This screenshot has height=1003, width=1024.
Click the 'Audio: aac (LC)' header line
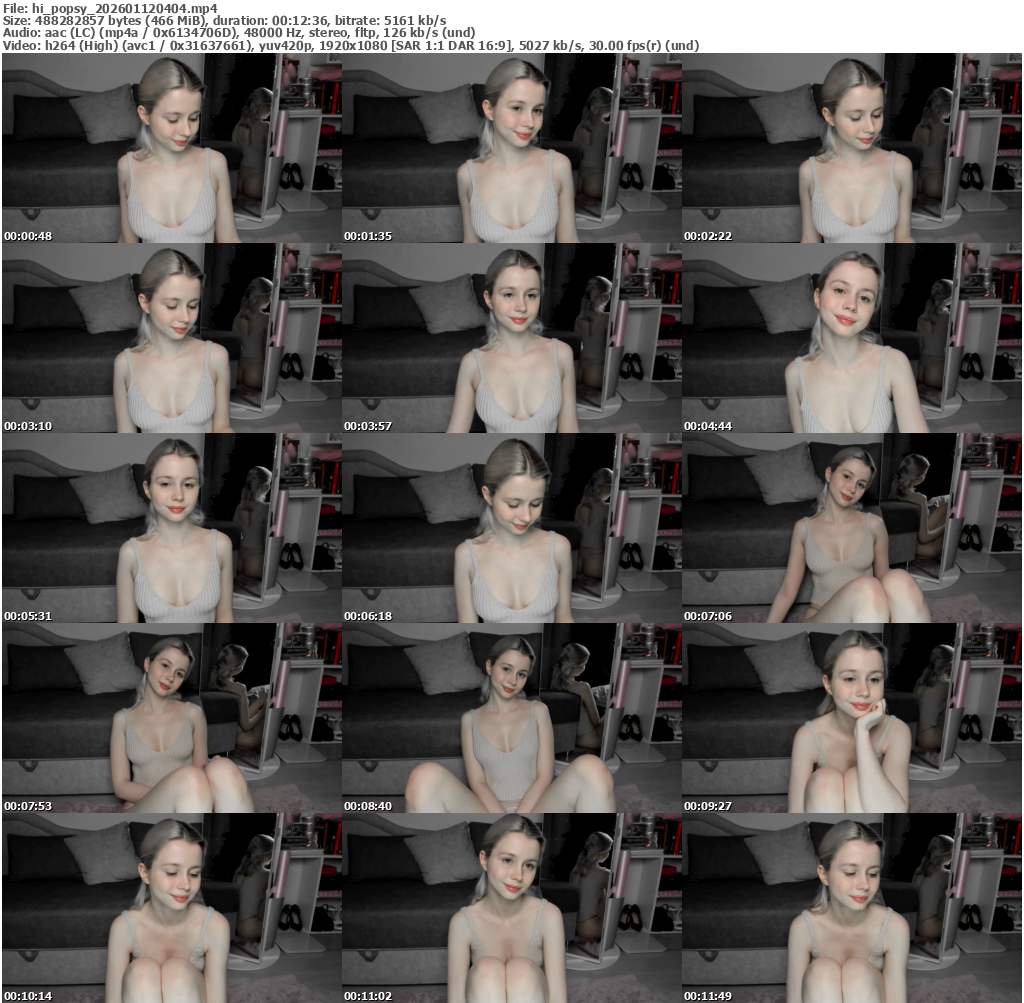pos(239,33)
